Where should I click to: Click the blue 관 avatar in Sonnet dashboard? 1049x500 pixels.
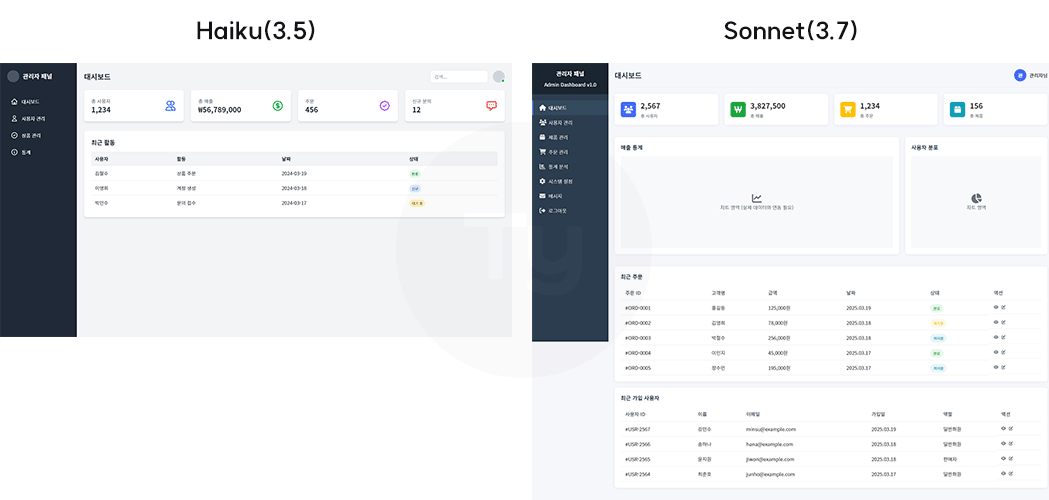[1020, 76]
